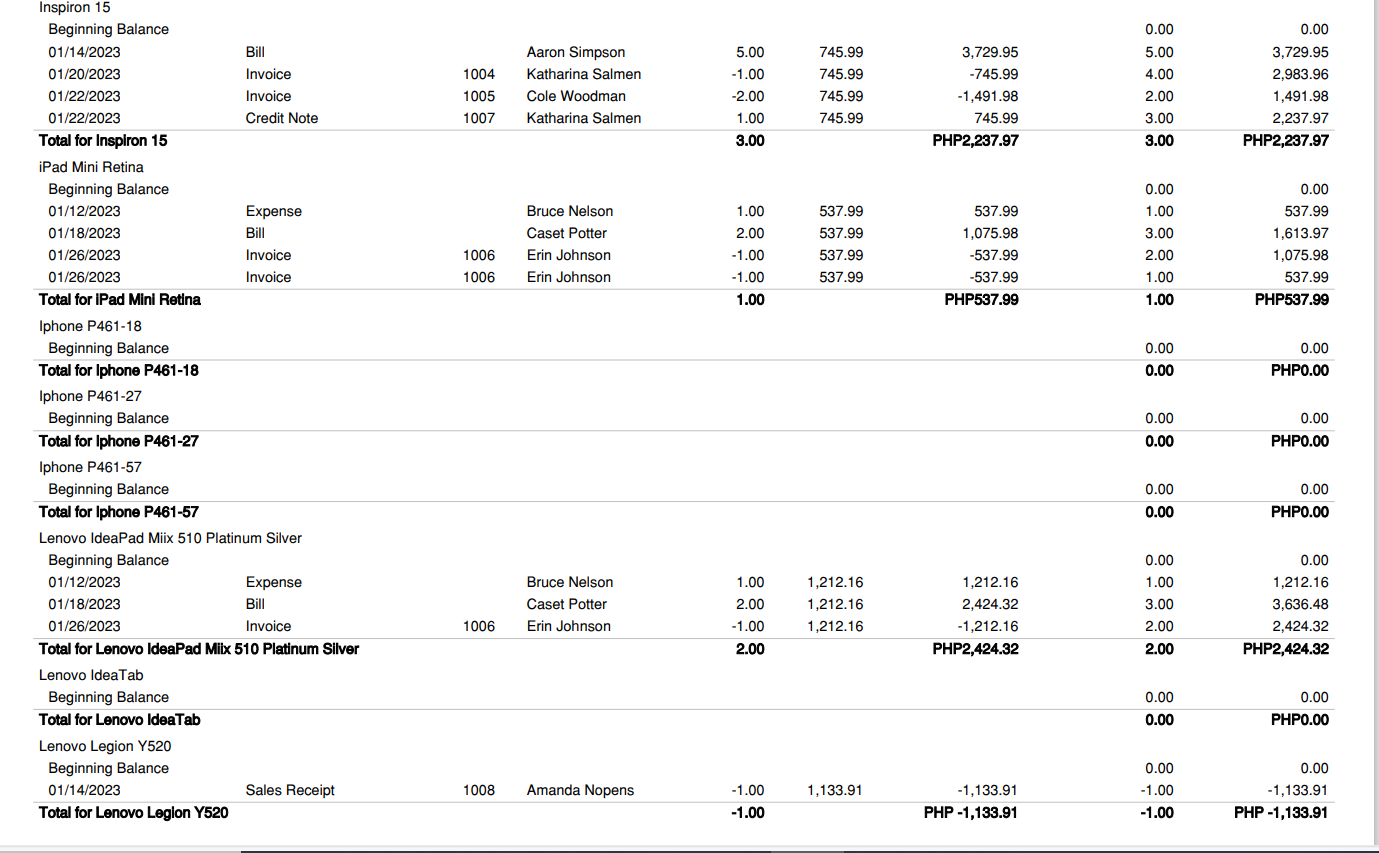Click the Total for Lenovo Legion Y520 label
Screen dimensions: 1379x853
tap(133, 813)
